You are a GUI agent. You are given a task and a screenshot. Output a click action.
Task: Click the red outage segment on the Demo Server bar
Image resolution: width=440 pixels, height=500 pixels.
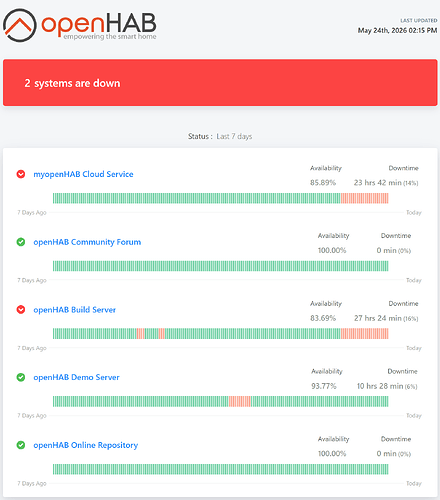pos(240,401)
